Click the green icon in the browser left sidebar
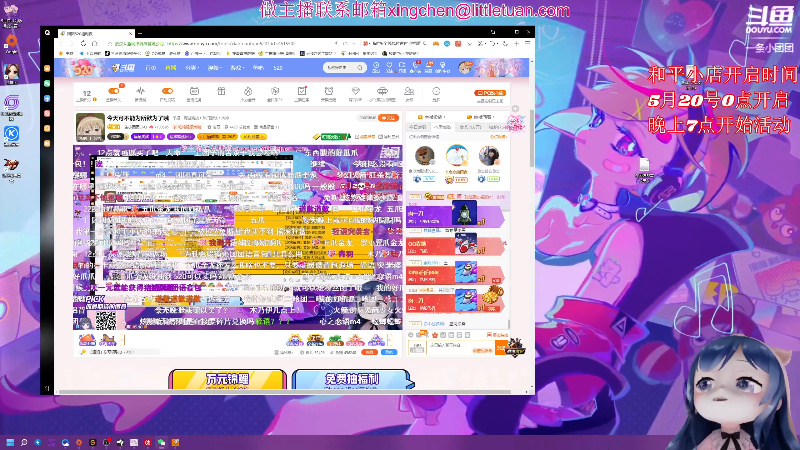 (x=47, y=83)
